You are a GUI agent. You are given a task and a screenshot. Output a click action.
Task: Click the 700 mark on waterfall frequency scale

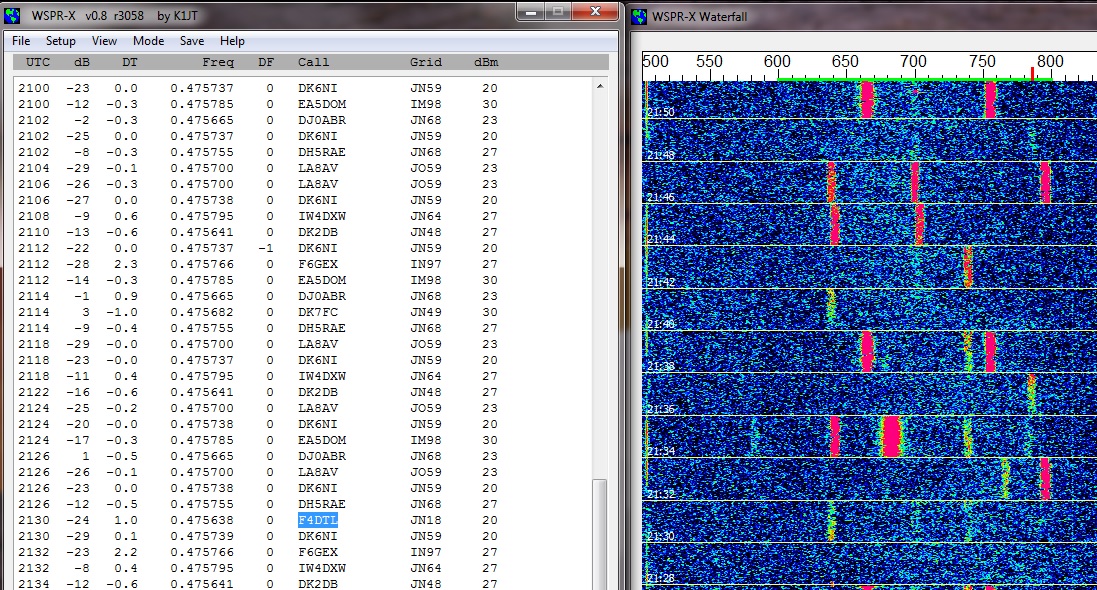[x=913, y=62]
